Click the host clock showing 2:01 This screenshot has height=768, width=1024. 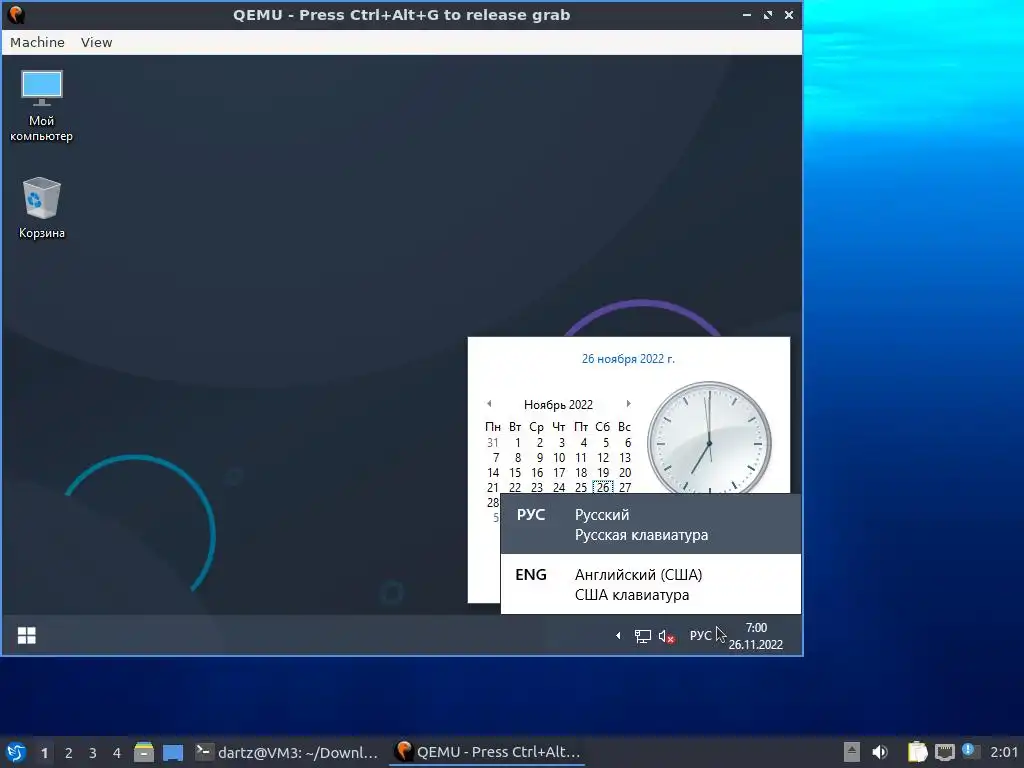coord(1004,752)
